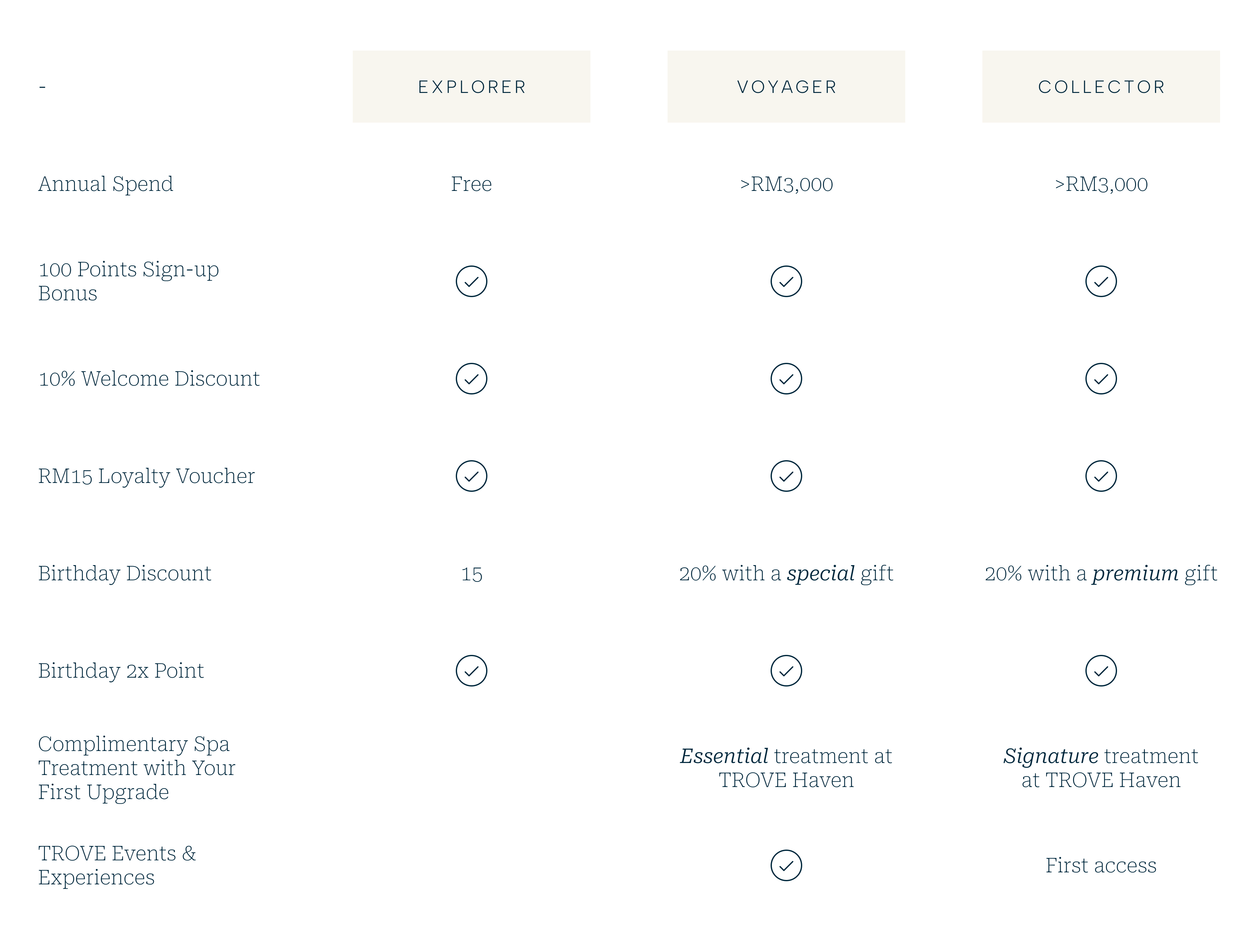Screen dimensions: 1258x952
Task: Click Explorer's RM15 Loyalty Voucher checkmark
Action: click(472, 476)
